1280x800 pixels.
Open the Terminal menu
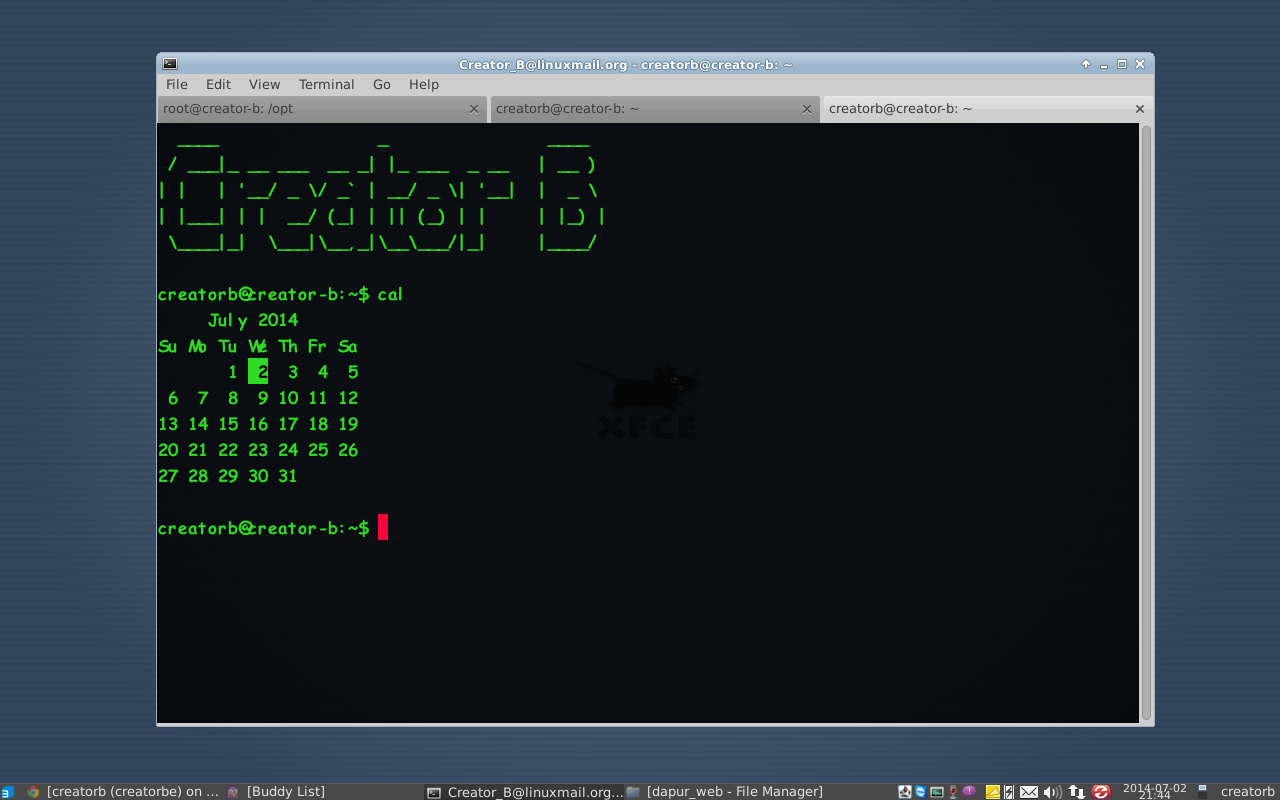click(326, 84)
